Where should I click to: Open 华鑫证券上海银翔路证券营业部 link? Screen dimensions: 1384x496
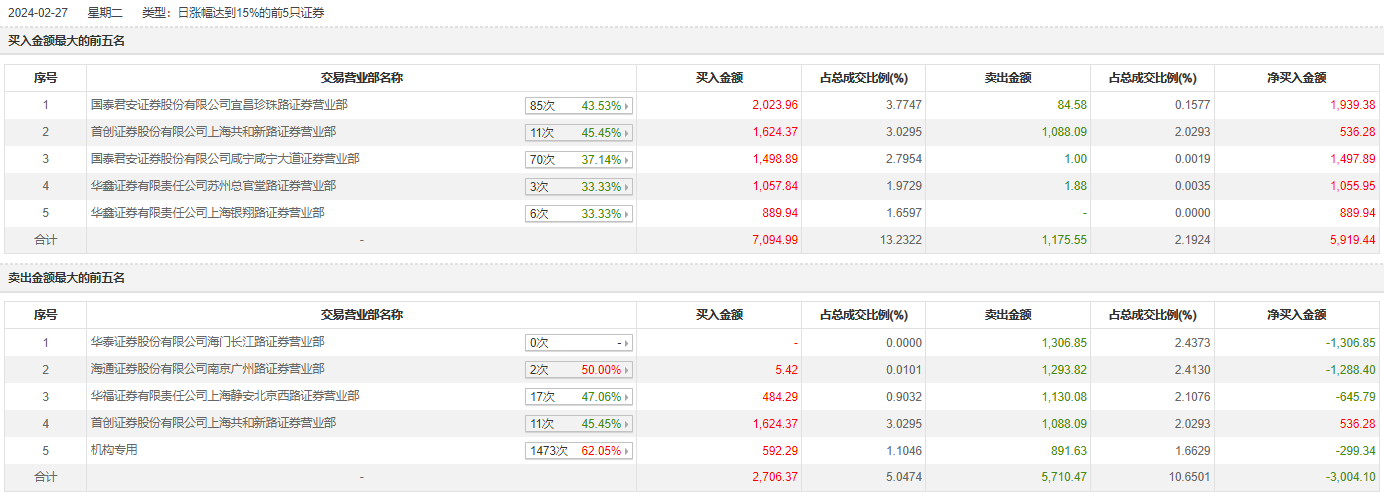207,213
